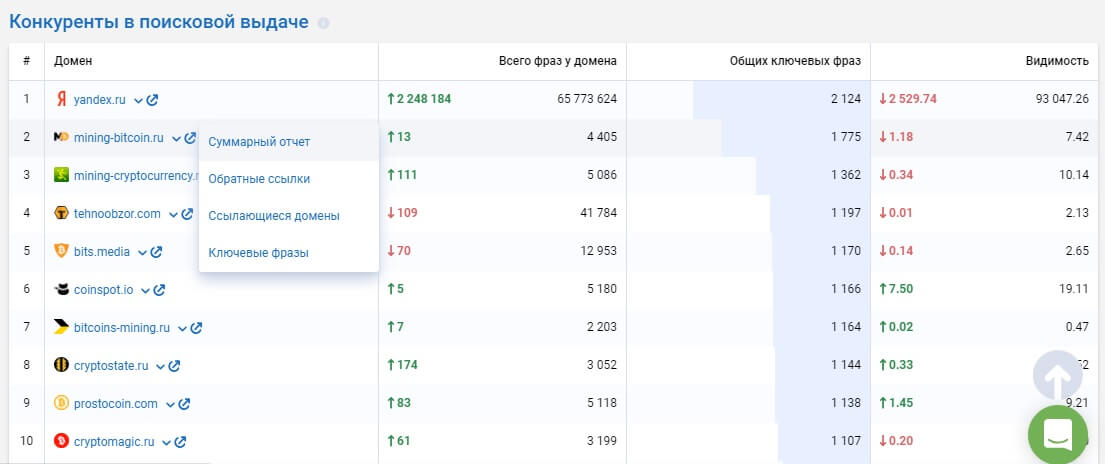Select 'Суммарный отчет' from the menu
1105x464 pixels.
click(259, 142)
